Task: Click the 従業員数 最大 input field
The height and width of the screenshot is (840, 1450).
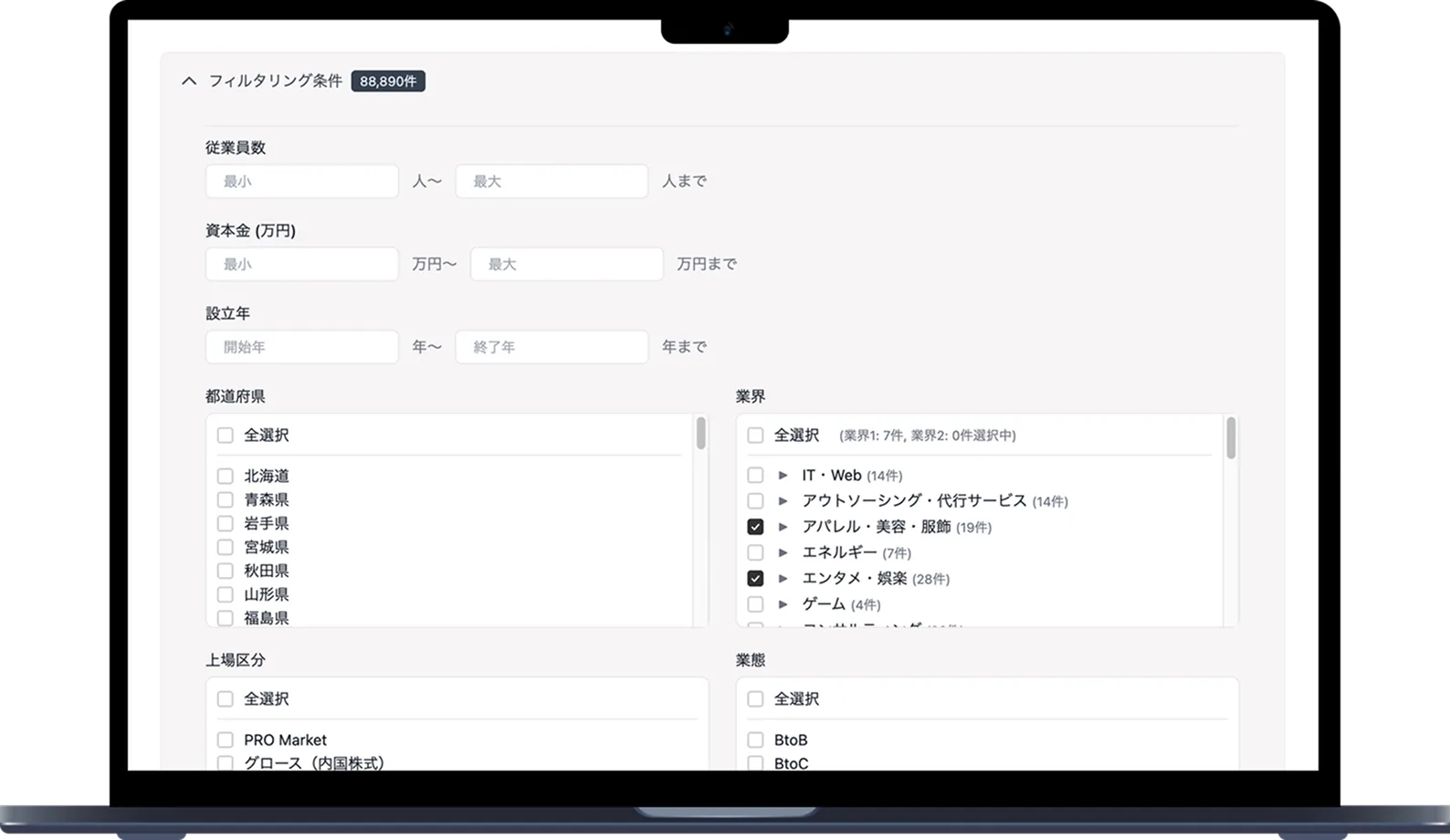Action: [552, 182]
